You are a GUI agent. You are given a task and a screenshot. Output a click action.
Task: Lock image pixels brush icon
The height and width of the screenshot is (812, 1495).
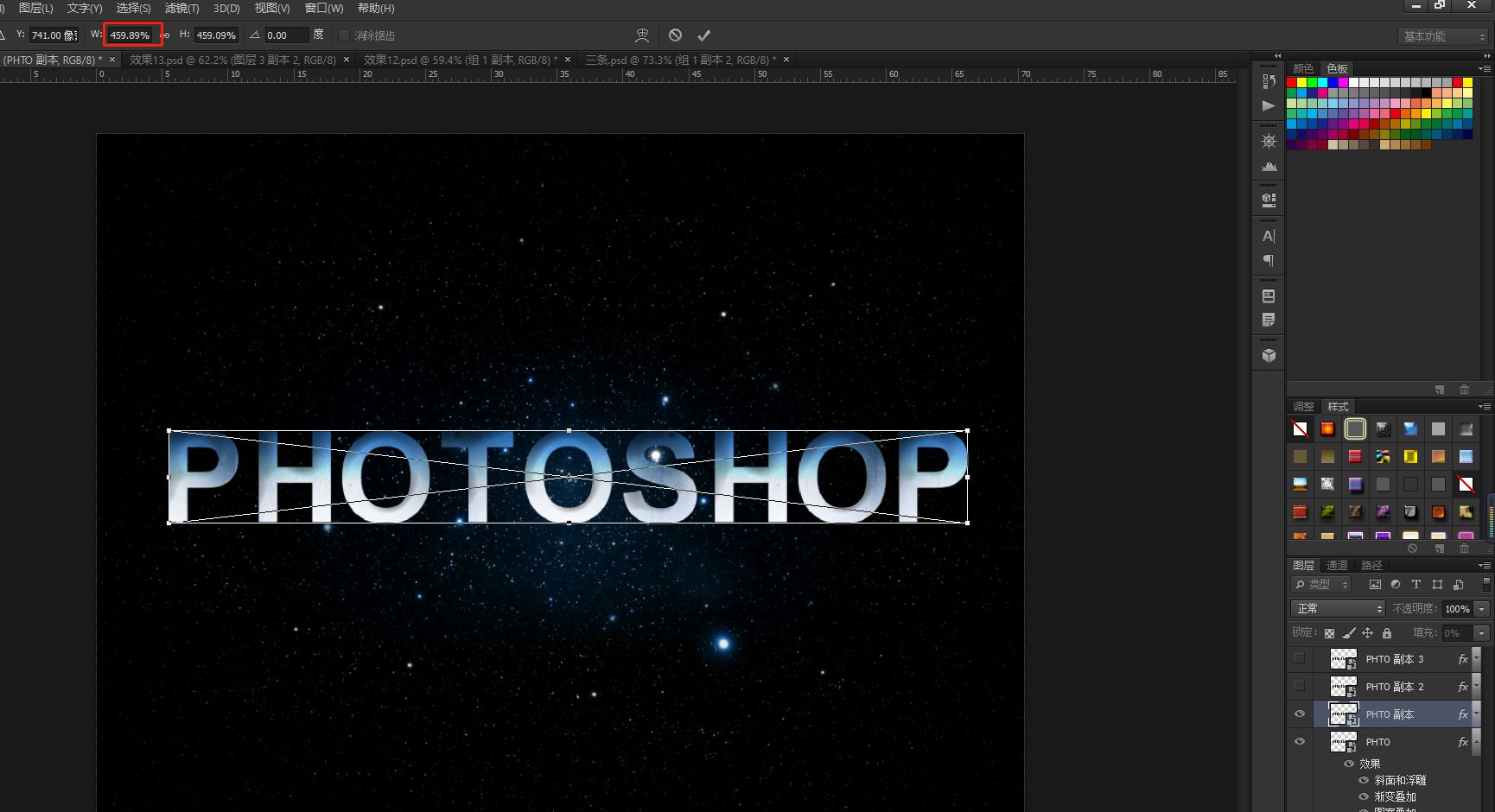1349,633
